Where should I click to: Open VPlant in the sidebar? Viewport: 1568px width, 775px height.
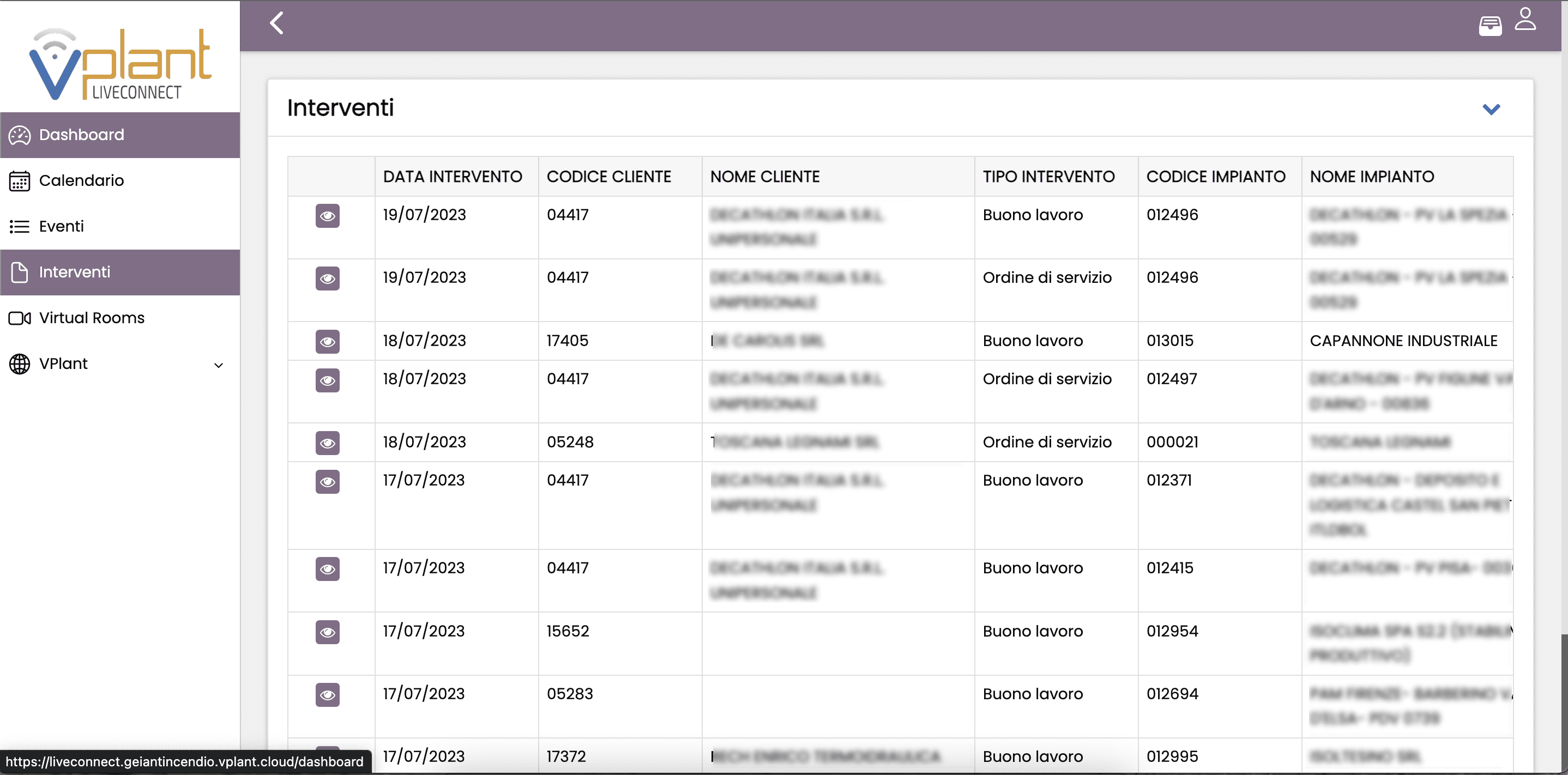point(120,364)
